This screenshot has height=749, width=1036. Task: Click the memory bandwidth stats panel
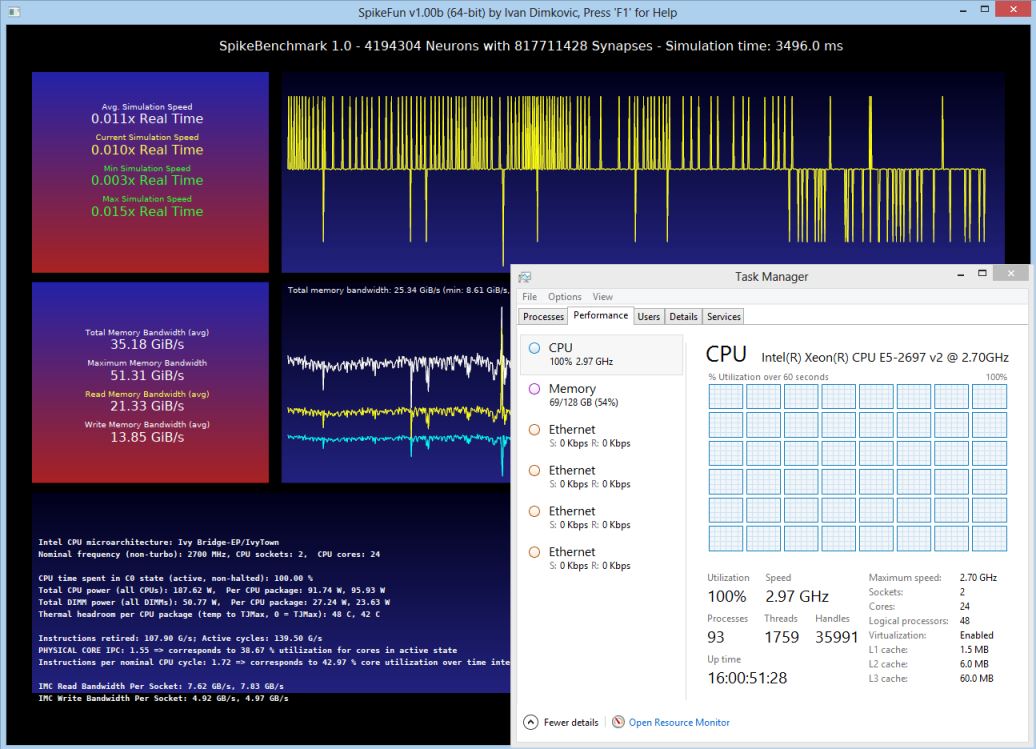click(150, 382)
